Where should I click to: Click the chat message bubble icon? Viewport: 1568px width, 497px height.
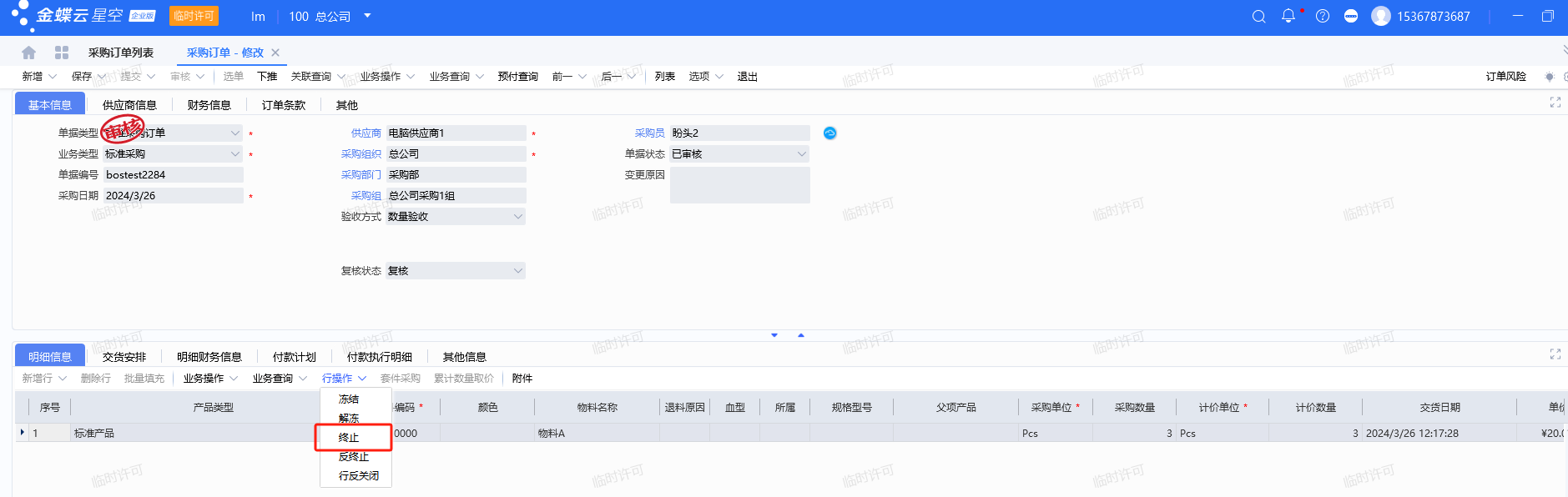coord(1351,16)
